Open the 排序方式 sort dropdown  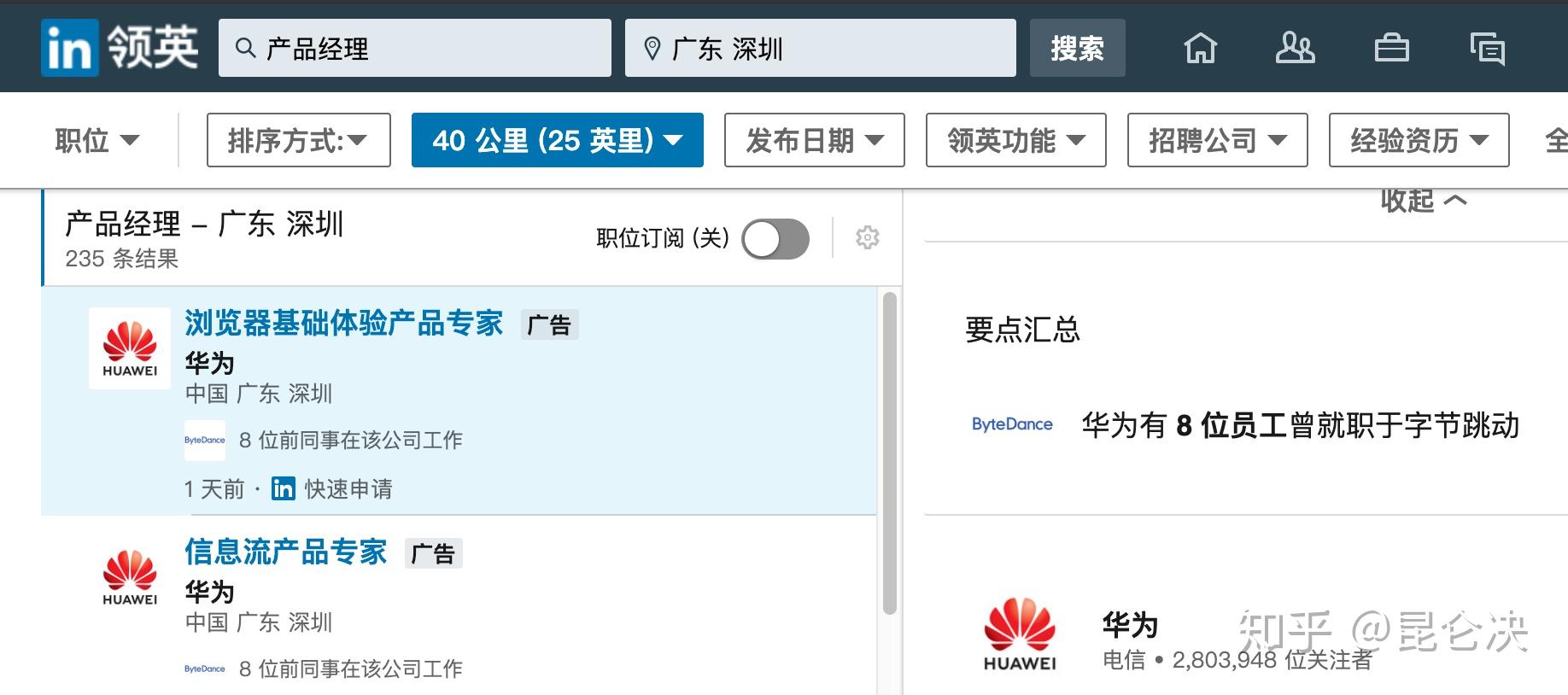298,140
